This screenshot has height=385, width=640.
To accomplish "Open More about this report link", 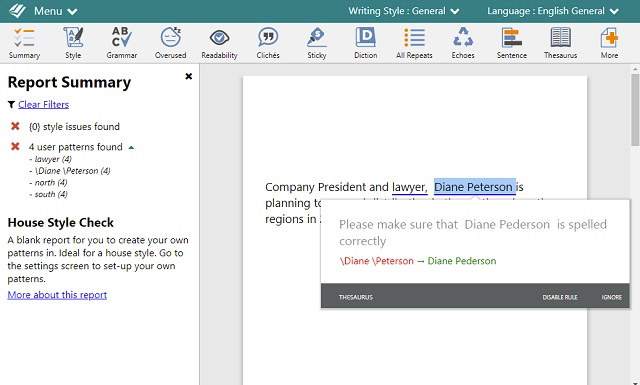I will (57, 295).
